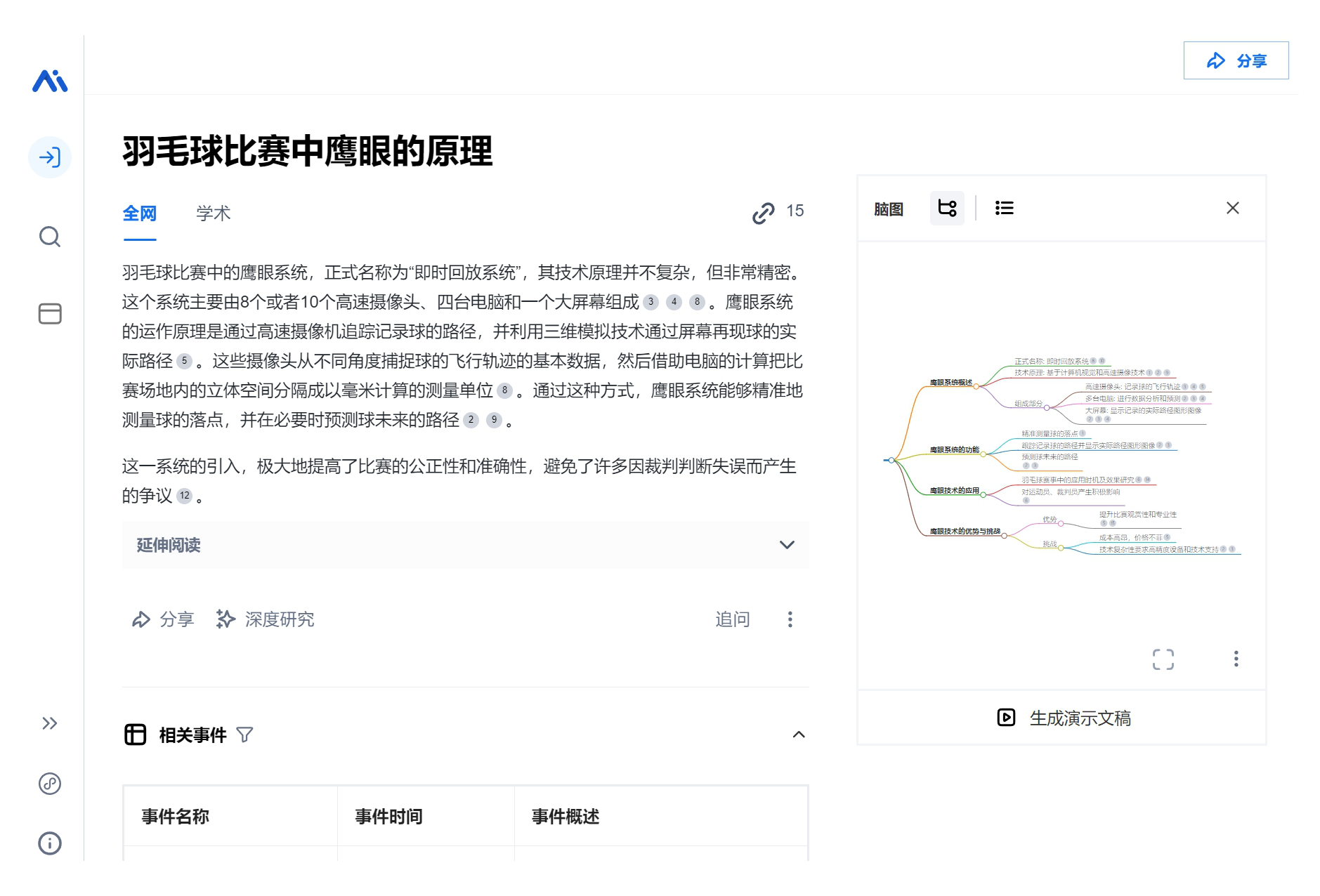The height and width of the screenshot is (896, 1320).
Task: Close the 脑图 panel
Action: tap(1233, 208)
